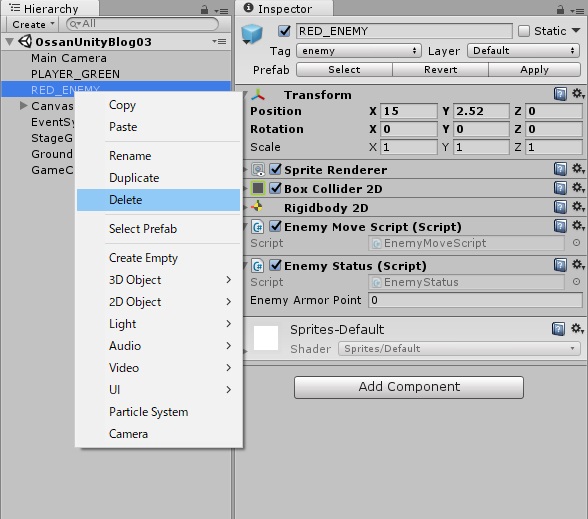Open Sprite Renderer gear settings menu
This screenshot has width=588, height=519.
pyautogui.click(x=578, y=169)
